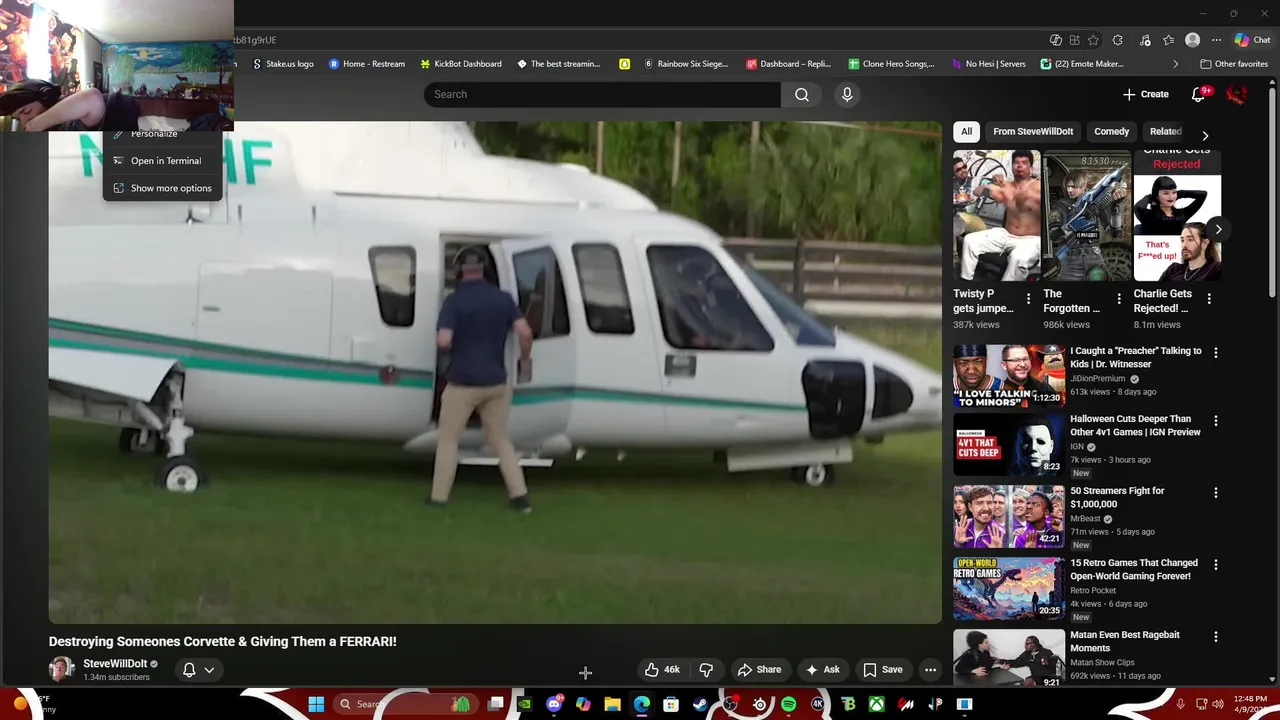The width and height of the screenshot is (1280, 720).
Task: Open YouTube notifications bell
Action: coord(1198,94)
